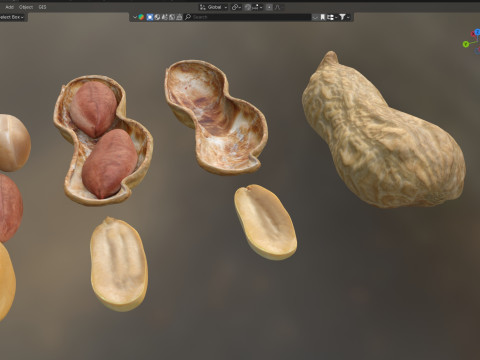Viewport: 480px width, 360px height.
Task: Open the snapping options dropdown
Action: (x=257, y=7)
